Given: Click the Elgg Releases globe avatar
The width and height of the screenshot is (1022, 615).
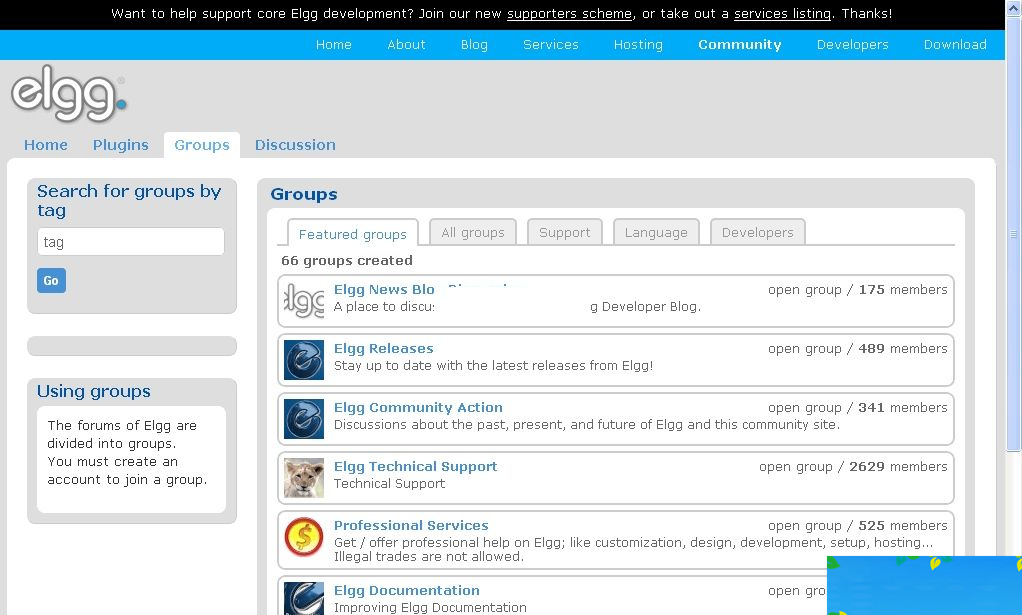Looking at the screenshot, I should pyautogui.click(x=303, y=360).
